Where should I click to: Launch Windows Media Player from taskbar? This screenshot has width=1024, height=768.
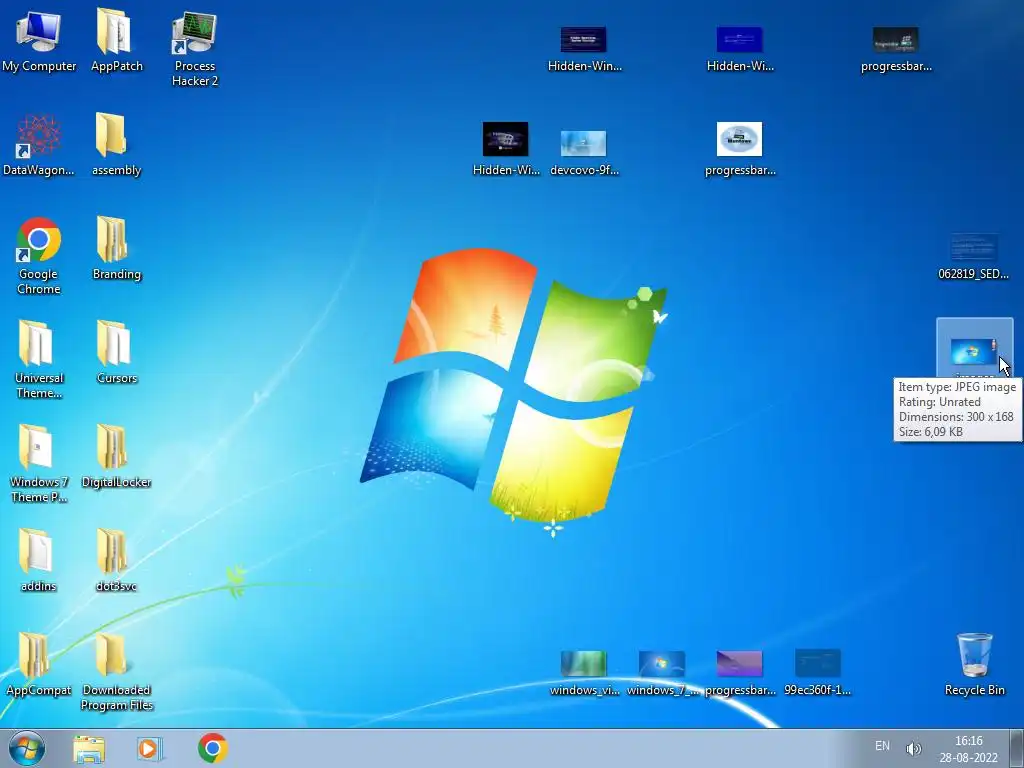150,748
